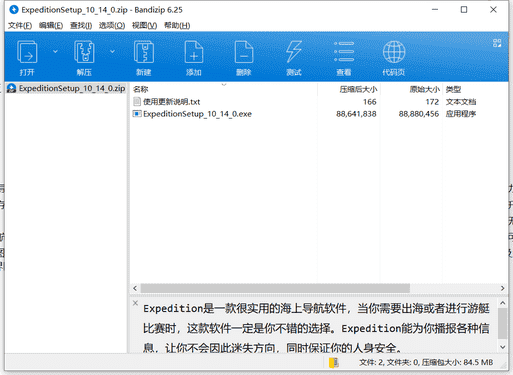
Task: Click the 166 compressed size cell
Action: pos(370,102)
